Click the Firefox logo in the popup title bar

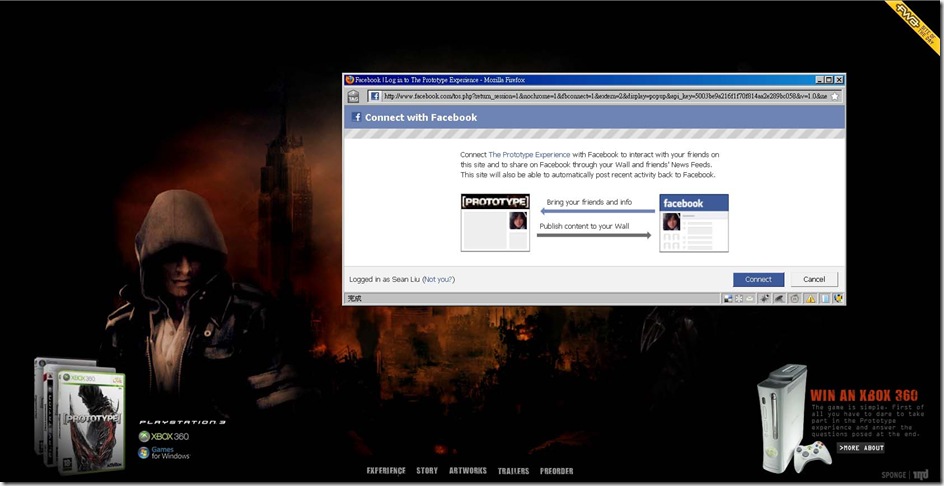pos(349,79)
